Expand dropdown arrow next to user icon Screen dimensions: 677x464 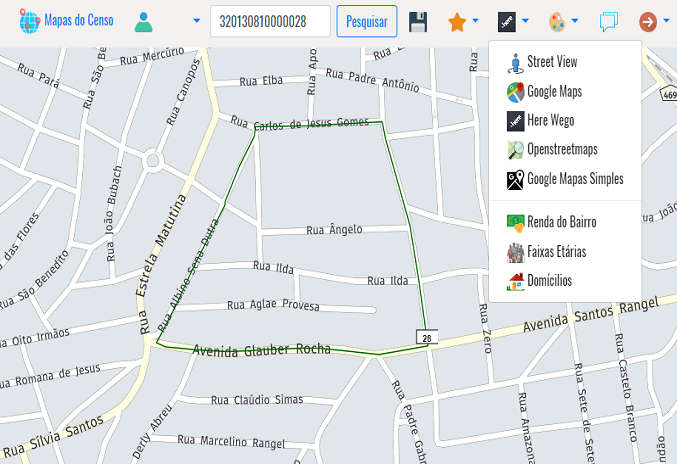click(x=196, y=21)
